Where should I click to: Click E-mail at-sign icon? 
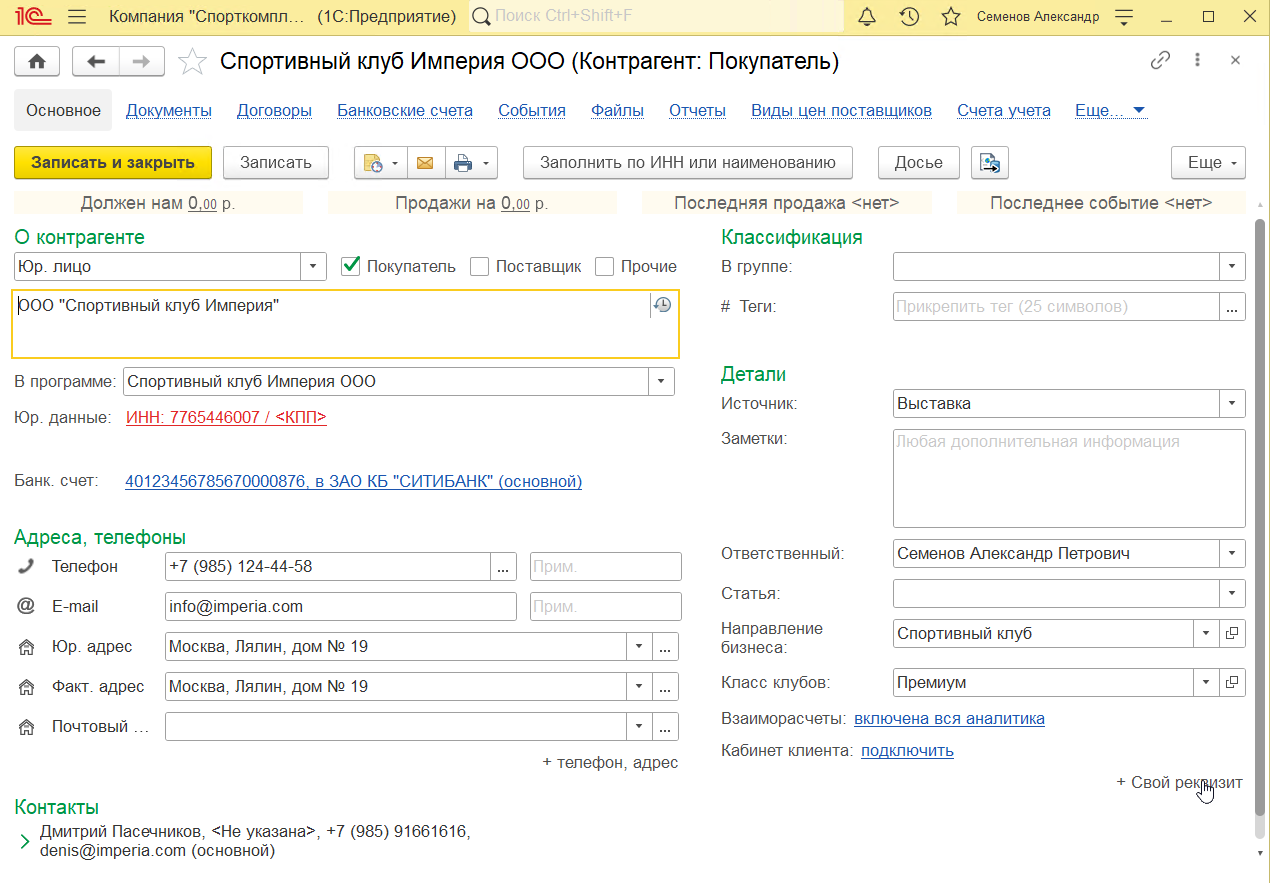pos(26,606)
